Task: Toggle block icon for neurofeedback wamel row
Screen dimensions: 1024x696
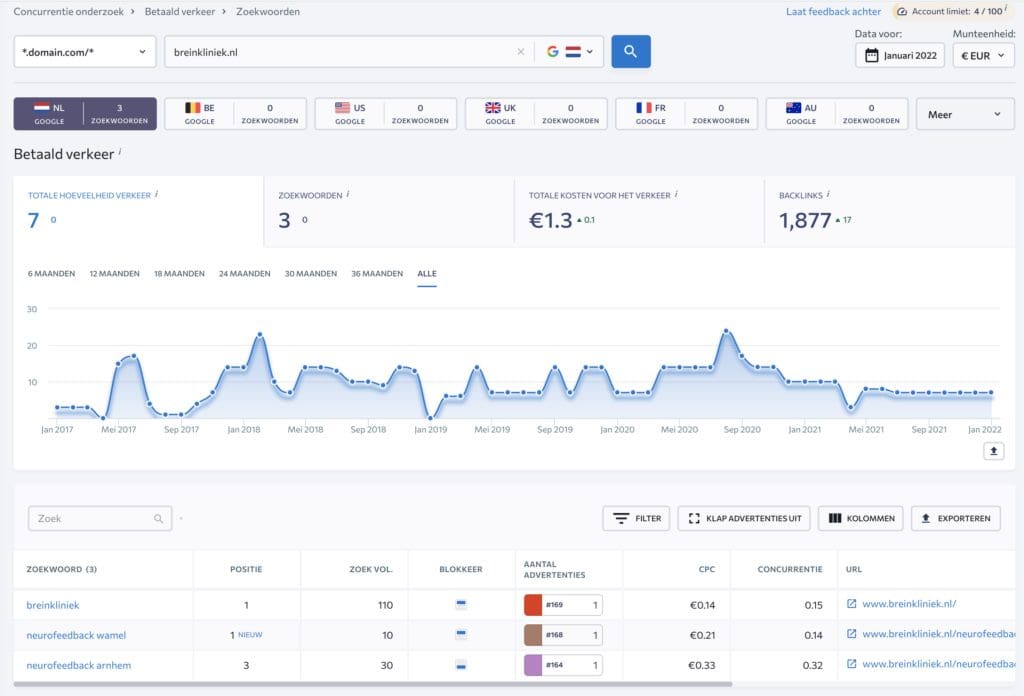Action: click(461, 634)
